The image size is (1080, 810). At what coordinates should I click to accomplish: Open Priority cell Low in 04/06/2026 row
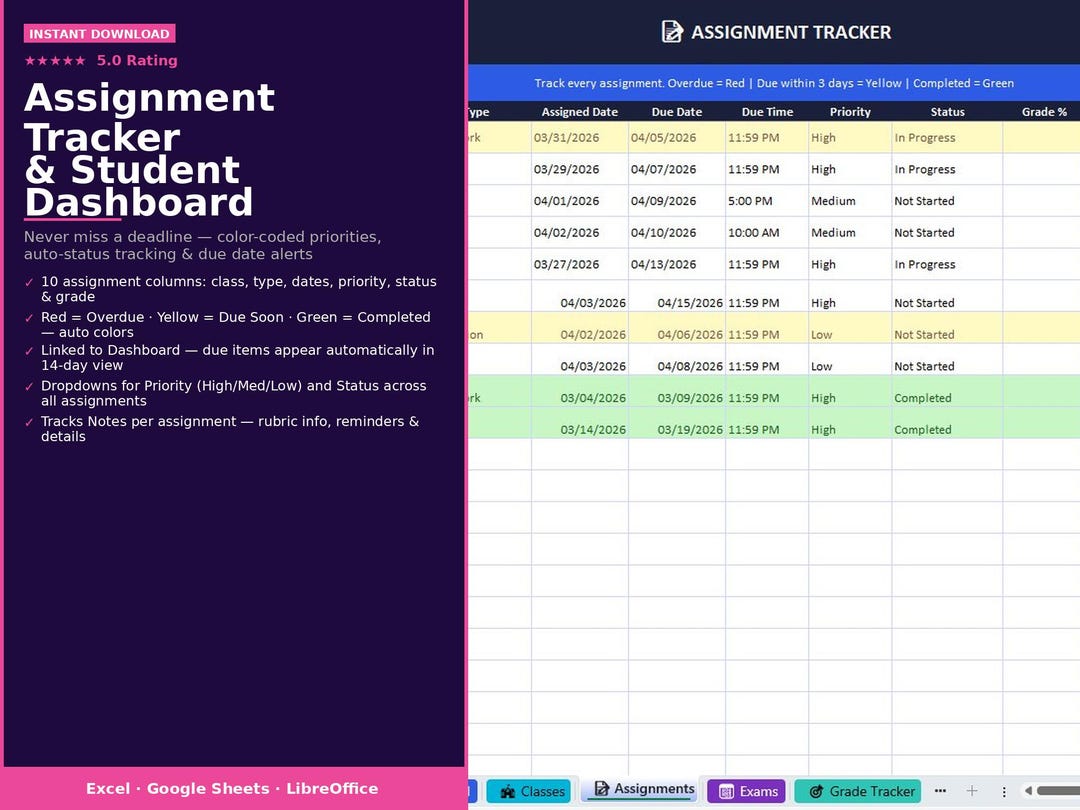click(x=851, y=328)
